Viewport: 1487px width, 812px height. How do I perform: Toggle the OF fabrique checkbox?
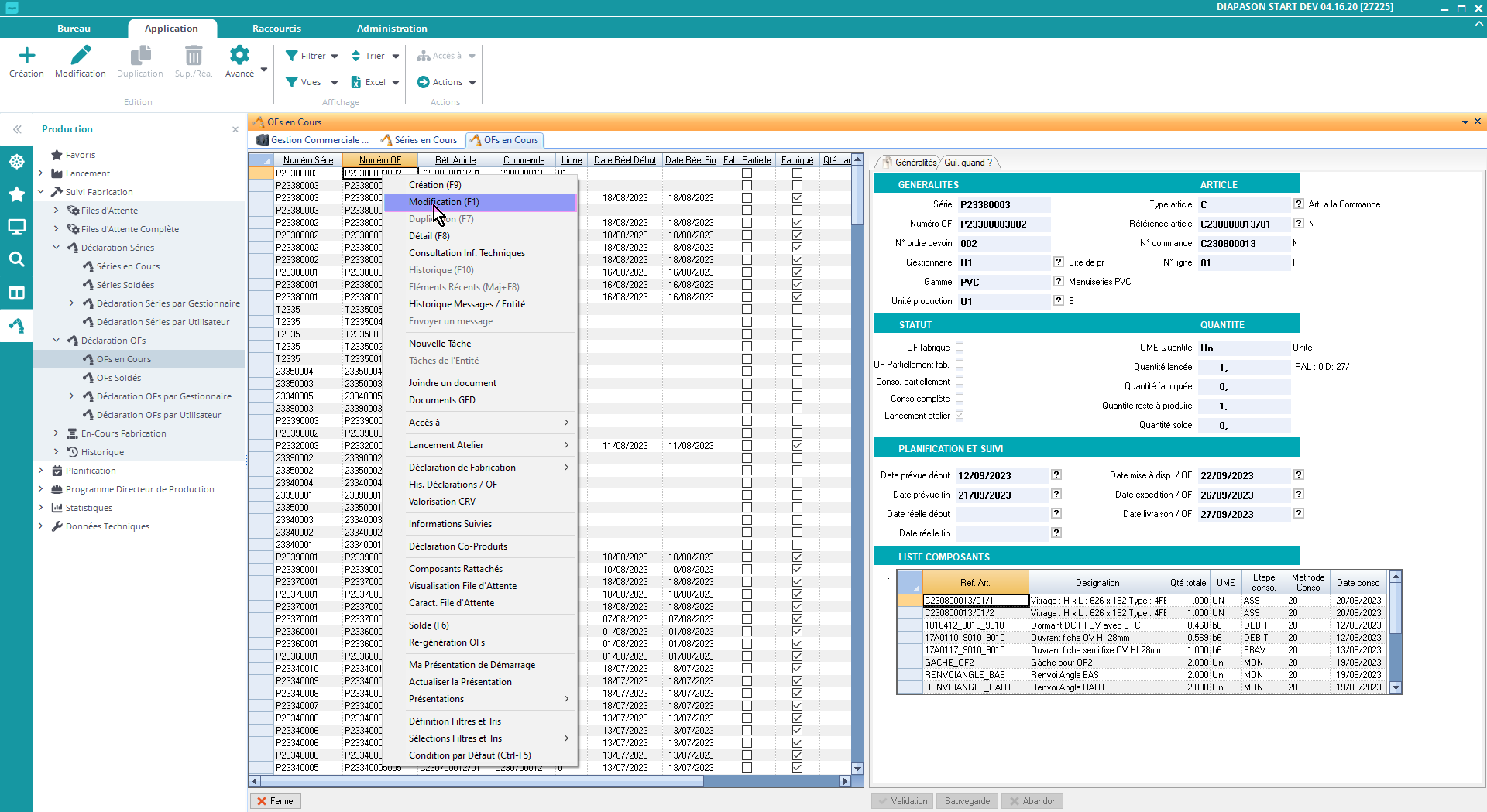tap(960, 348)
